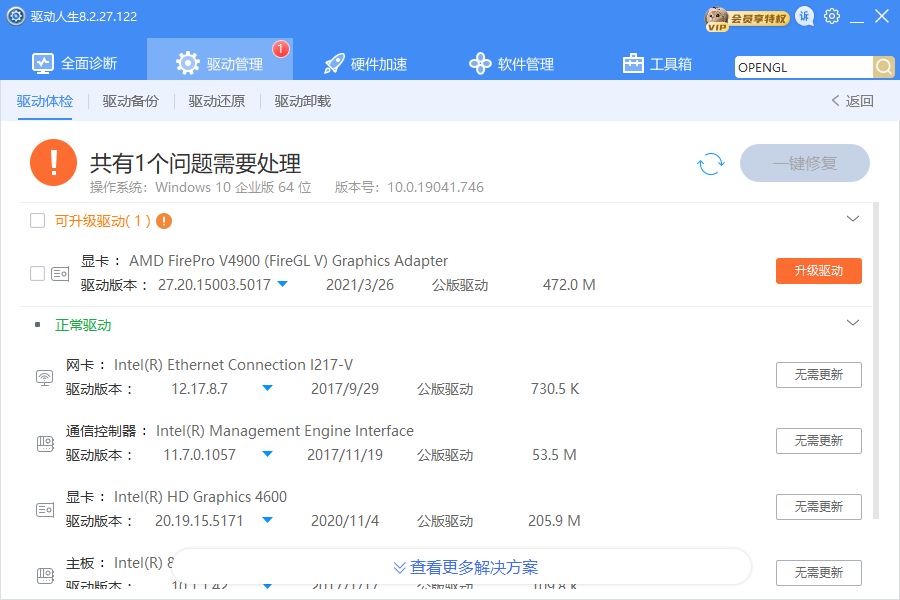Switch to 全面诊断 tab
Viewport: 900px width, 600px height.
click(74, 63)
